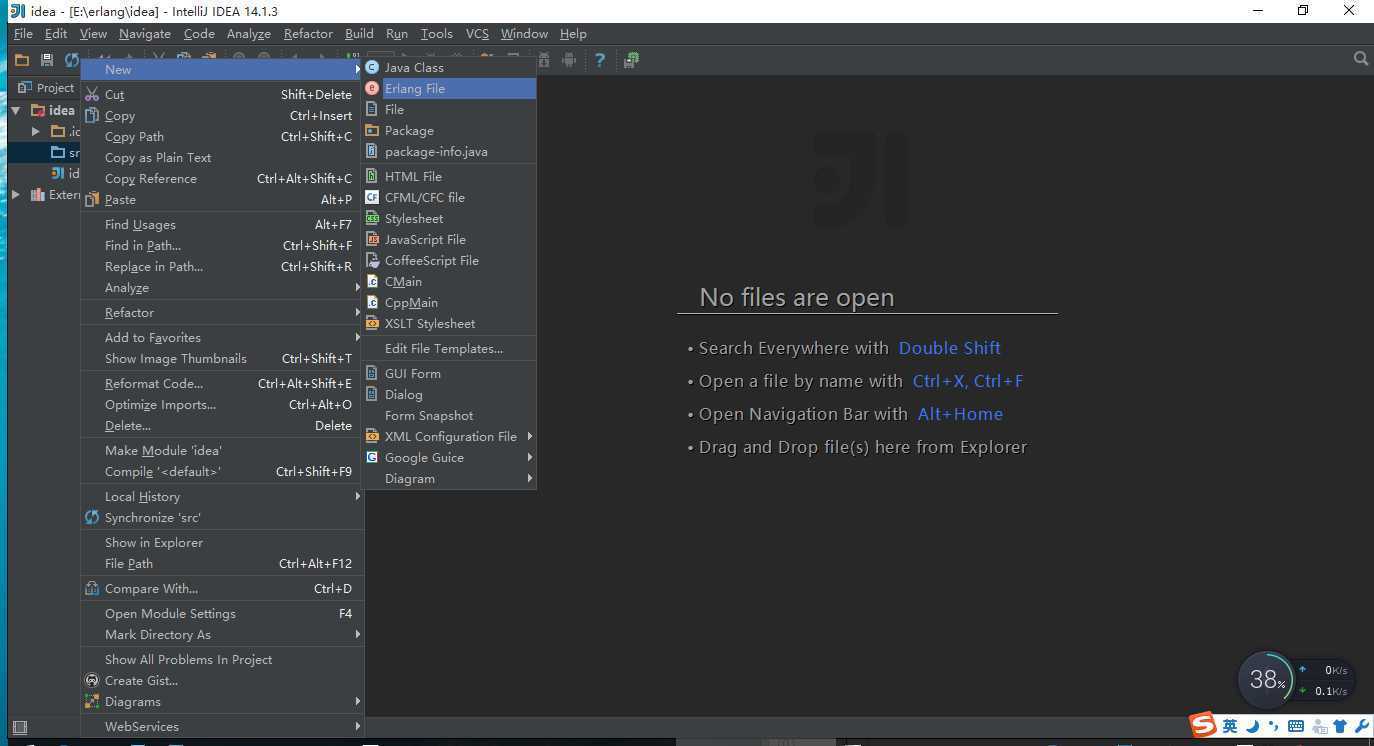Screen dimensions: 1374x746
Task: Expand the External Libraries tree node
Action: tap(16, 194)
